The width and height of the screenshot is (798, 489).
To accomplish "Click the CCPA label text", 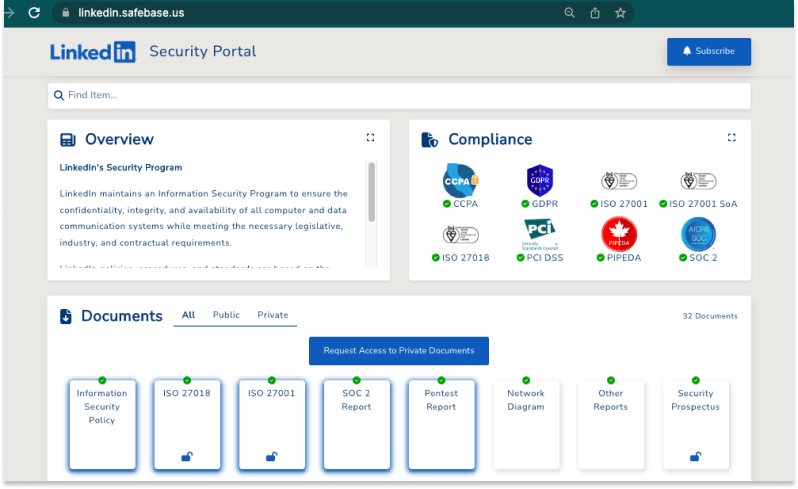I will click(x=465, y=204).
